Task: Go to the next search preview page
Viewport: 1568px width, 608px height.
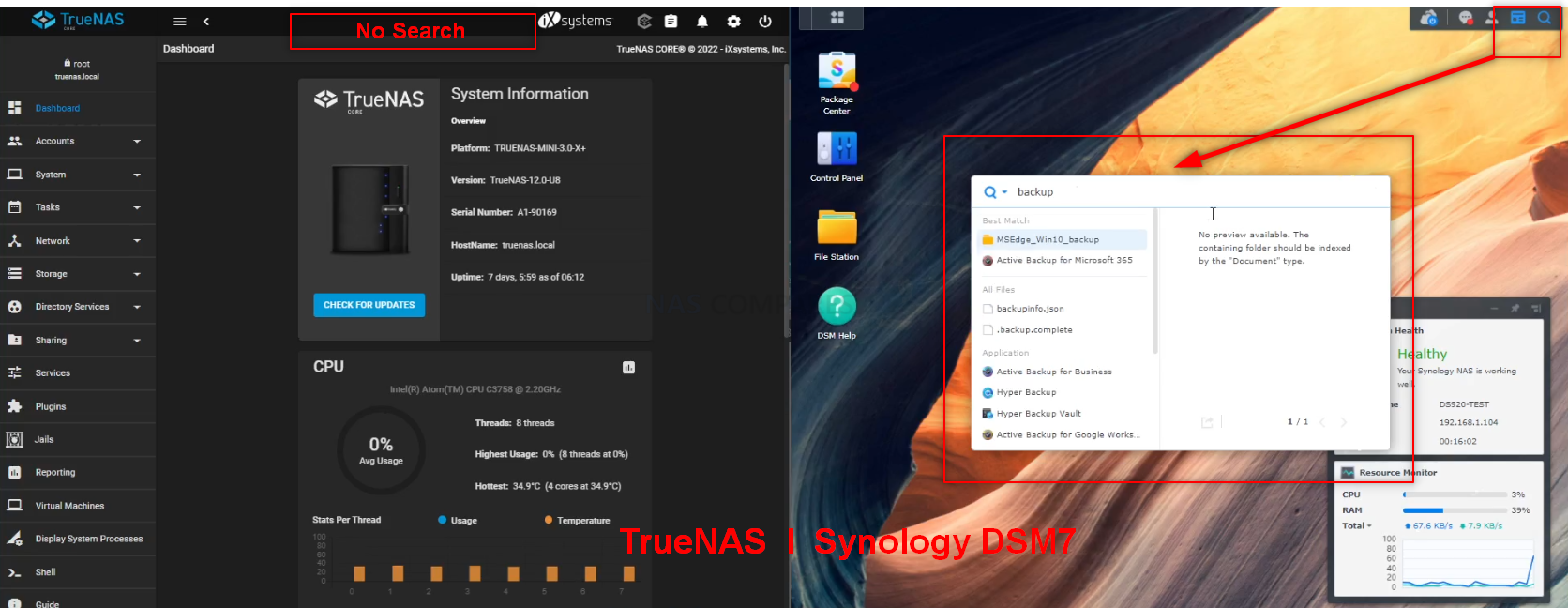Action: (x=1343, y=422)
